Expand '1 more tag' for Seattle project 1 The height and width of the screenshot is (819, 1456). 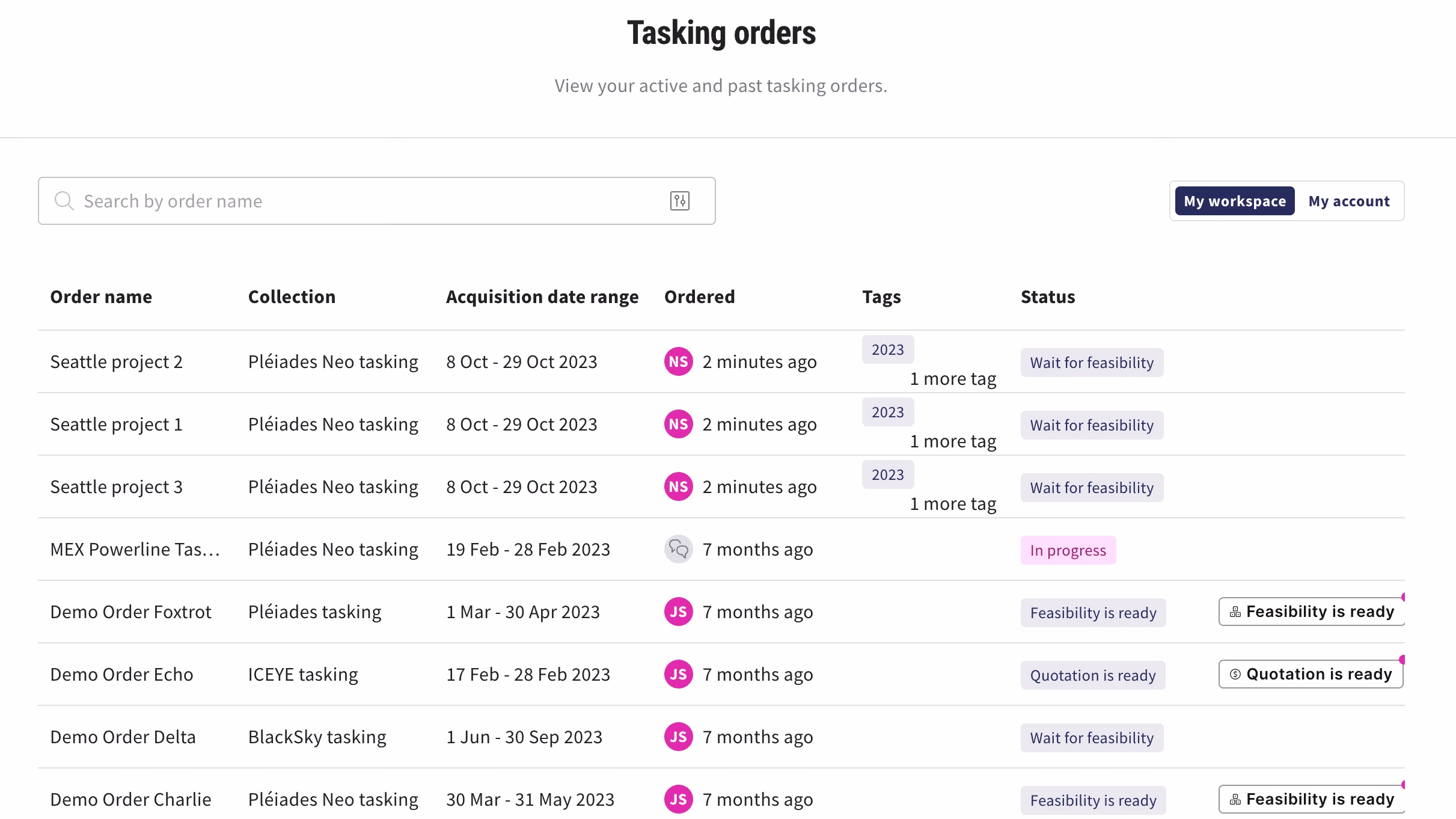click(953, 441)
